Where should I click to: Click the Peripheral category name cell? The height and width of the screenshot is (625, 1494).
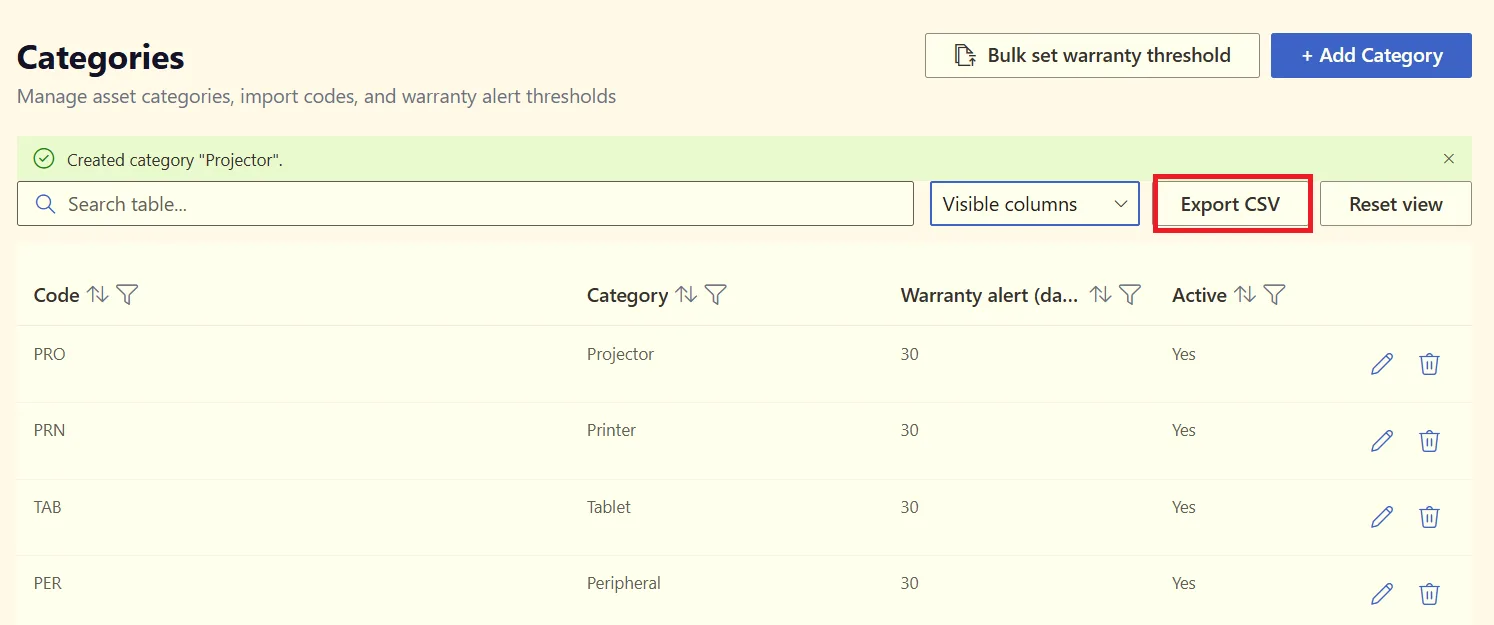click(x=624, y=583)
